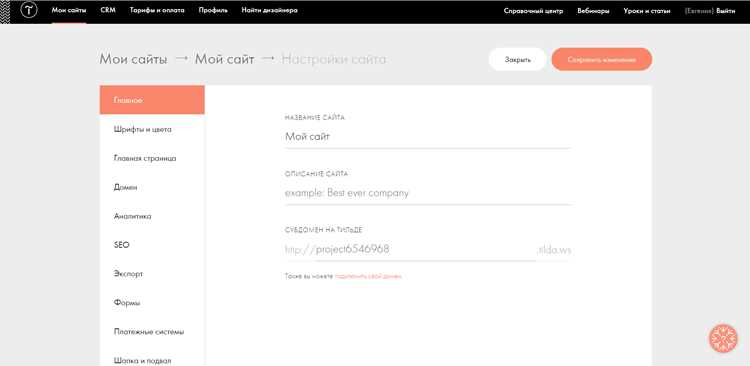The image size is (750, 366).
Task: Select Формы settings tab
Action: pos(152,303)
